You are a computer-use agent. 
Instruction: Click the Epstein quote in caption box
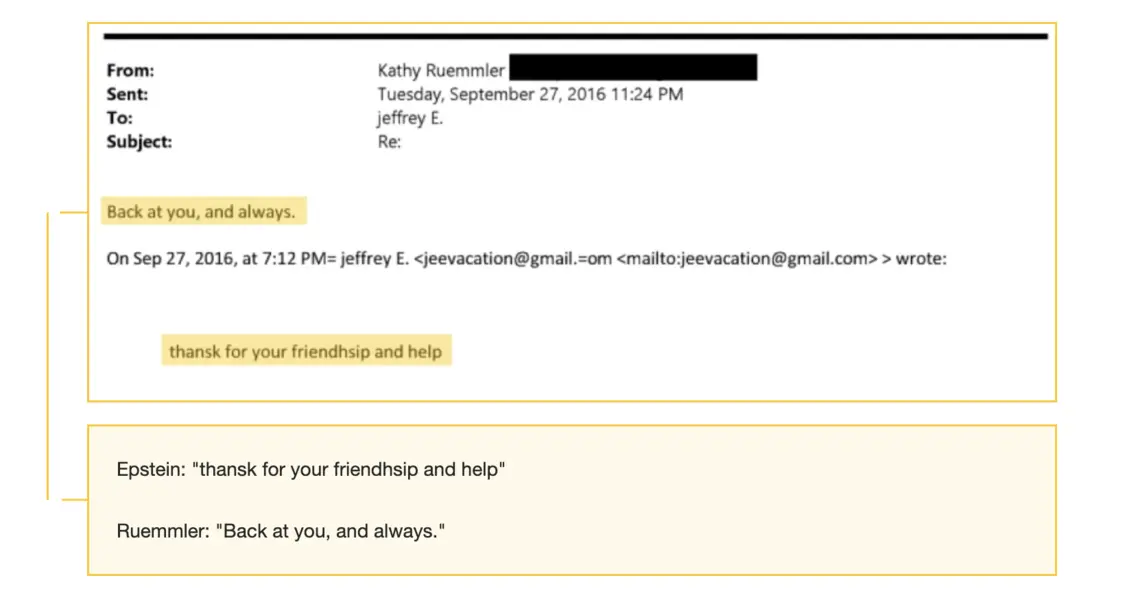(311, 470)
